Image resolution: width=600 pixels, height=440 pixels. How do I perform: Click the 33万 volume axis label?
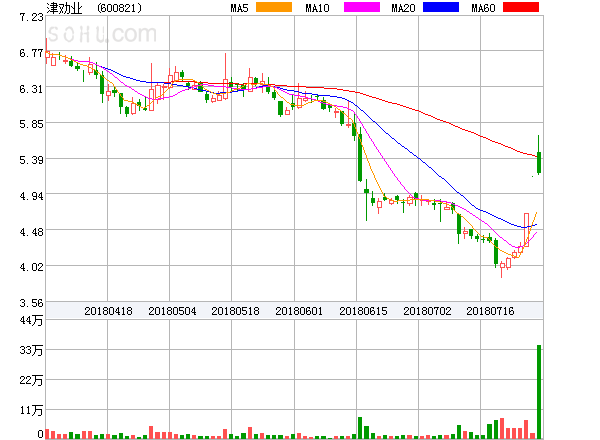pyautogui.click(x=31, y=350)
